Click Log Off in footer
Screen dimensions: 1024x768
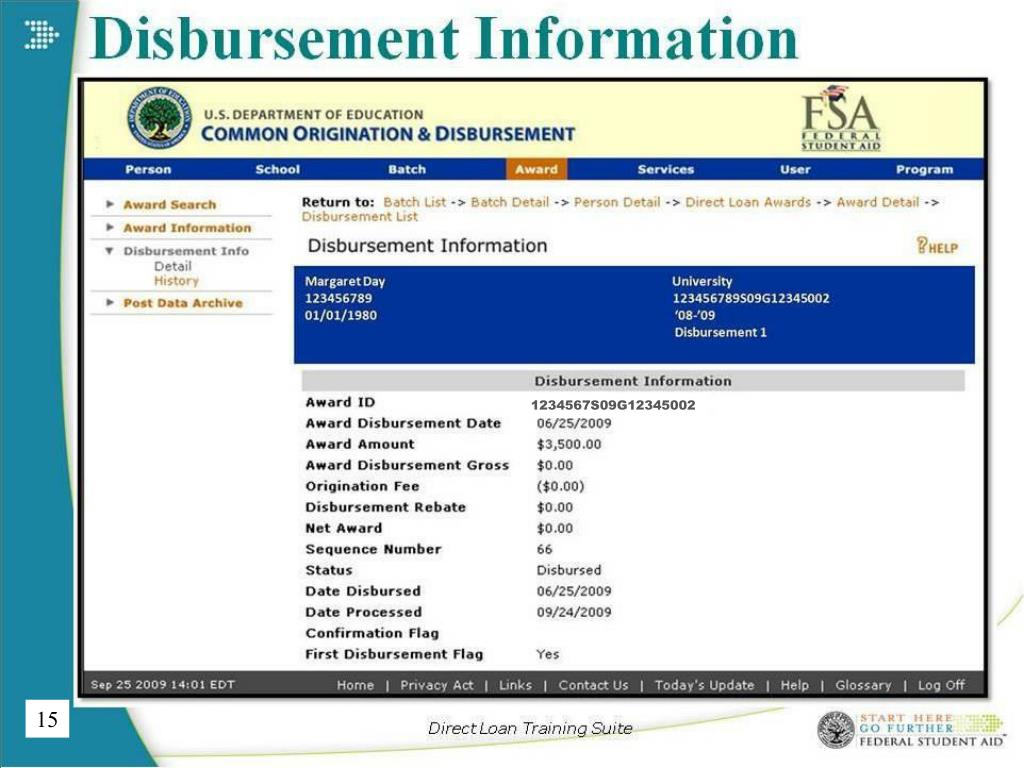(941, 685)
